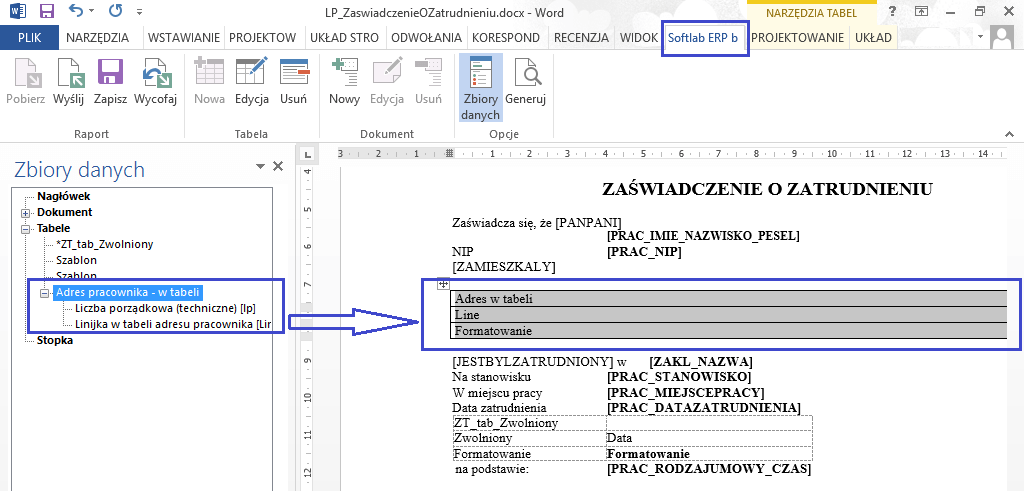Collapse the ribbon with chevron
Viewport: 1024px width, 491px height.
click(1010, 133)
